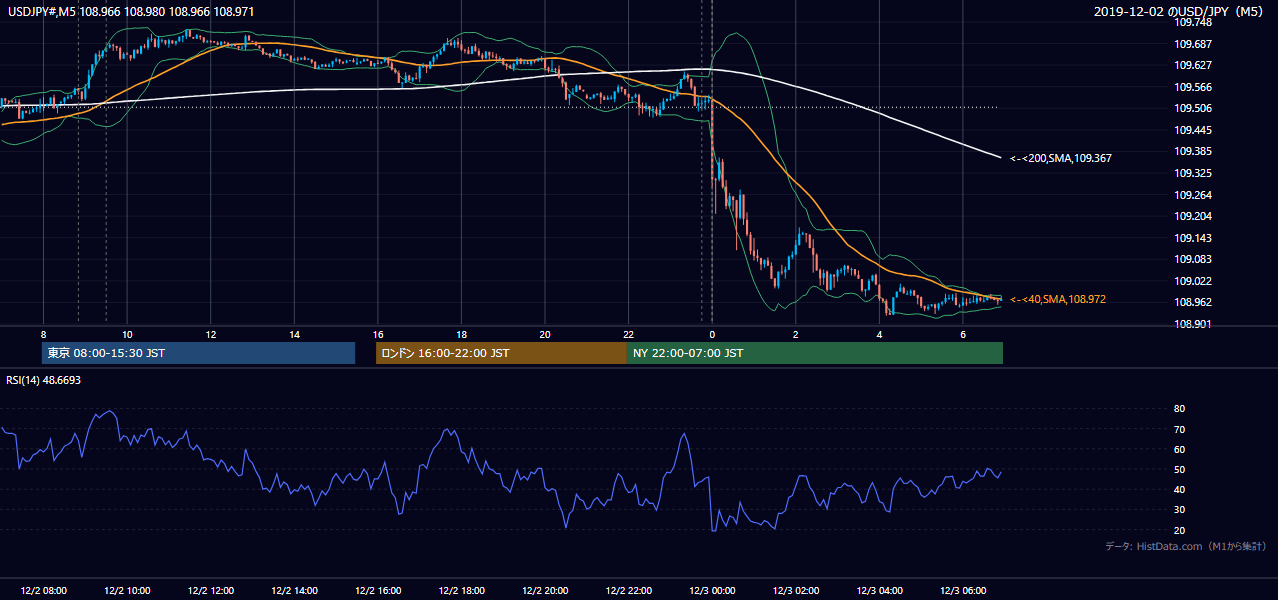Click RSI level 50 on the axis
This screenshot has height=600, width=1278.
click(1180, 469)
